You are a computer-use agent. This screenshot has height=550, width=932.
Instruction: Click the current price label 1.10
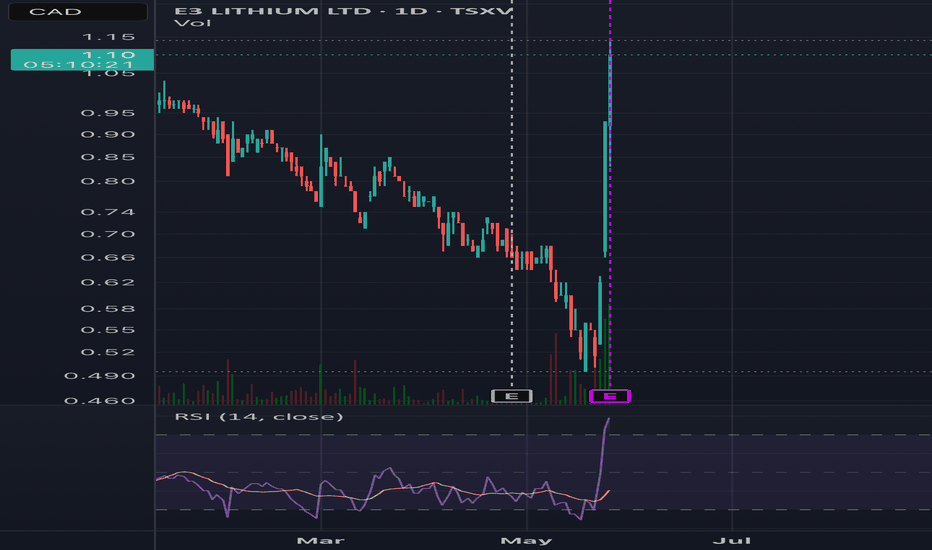coord(82,59)
